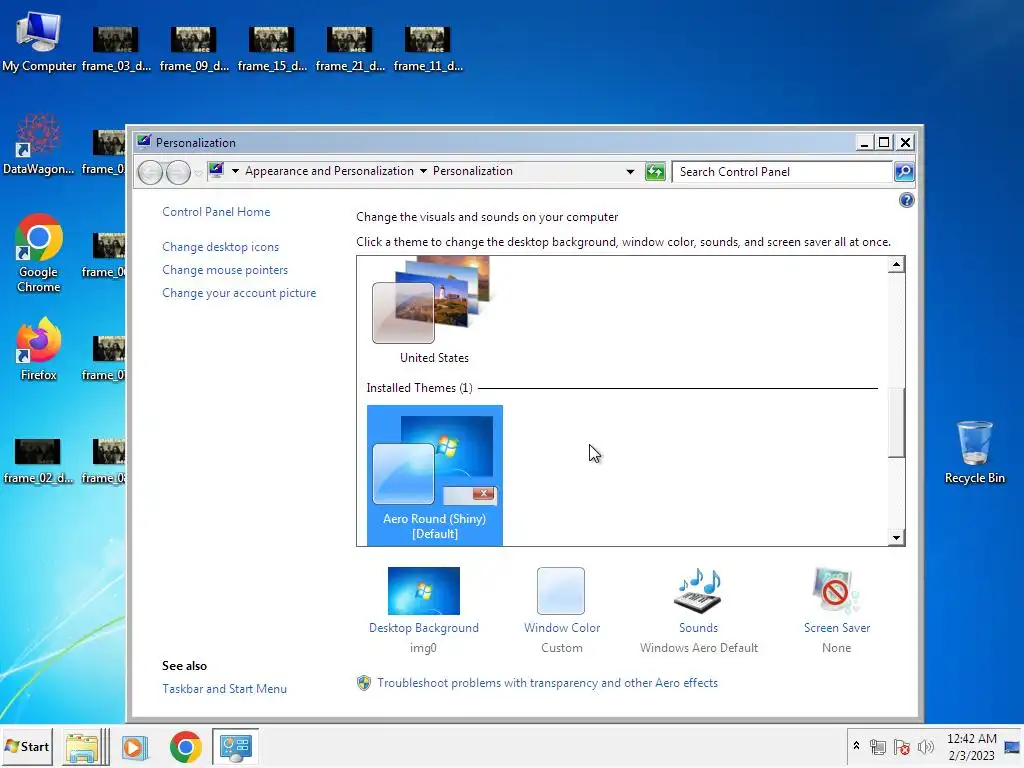This screenshot has width=1024, height=768.
Task: Open the Start menu
Action: 26,746
